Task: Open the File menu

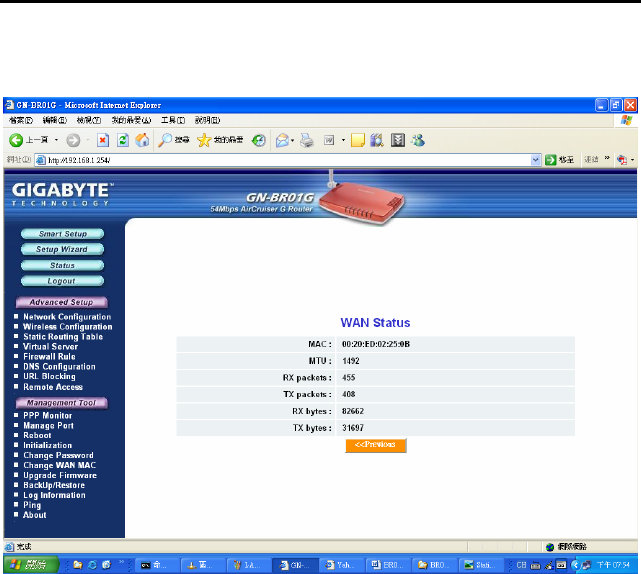Action: click(x=21, y=120)
